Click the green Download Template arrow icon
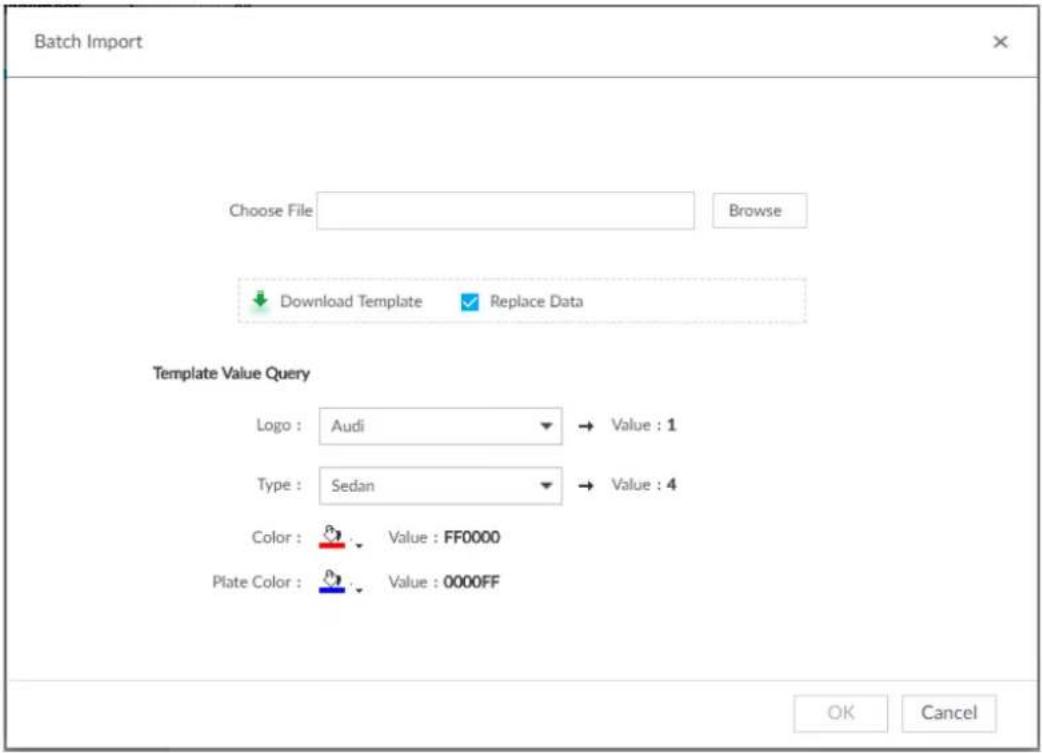This screenshot has width=1042, height=753. coord(260,300)
